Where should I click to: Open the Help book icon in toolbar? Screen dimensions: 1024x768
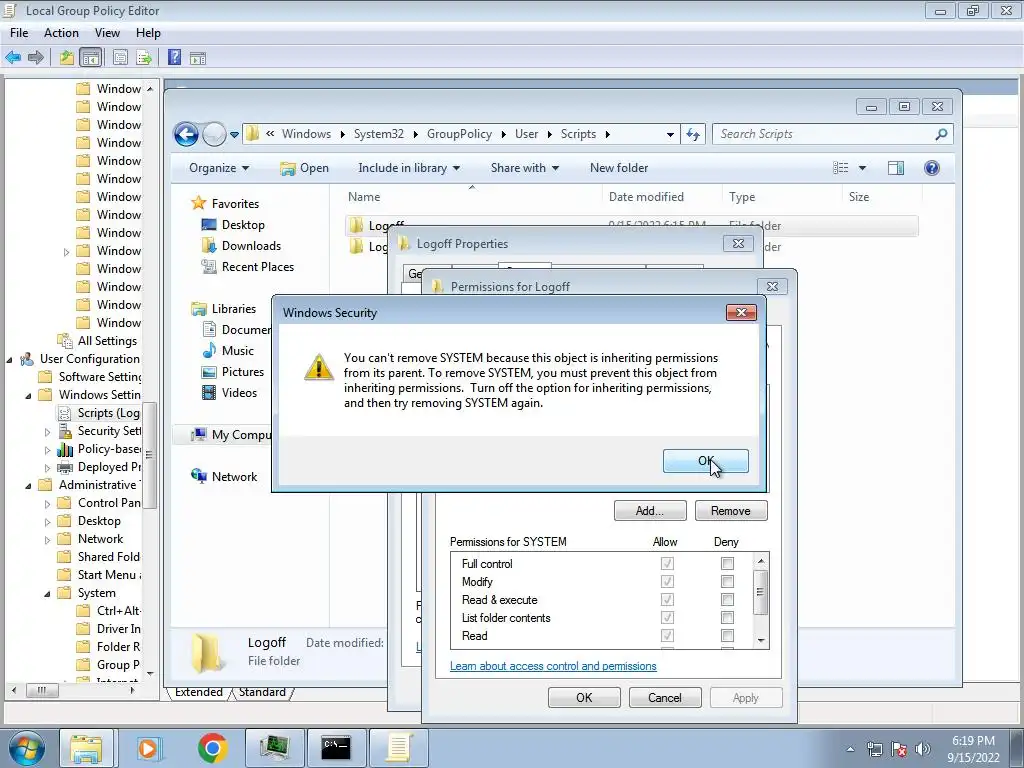174,57
